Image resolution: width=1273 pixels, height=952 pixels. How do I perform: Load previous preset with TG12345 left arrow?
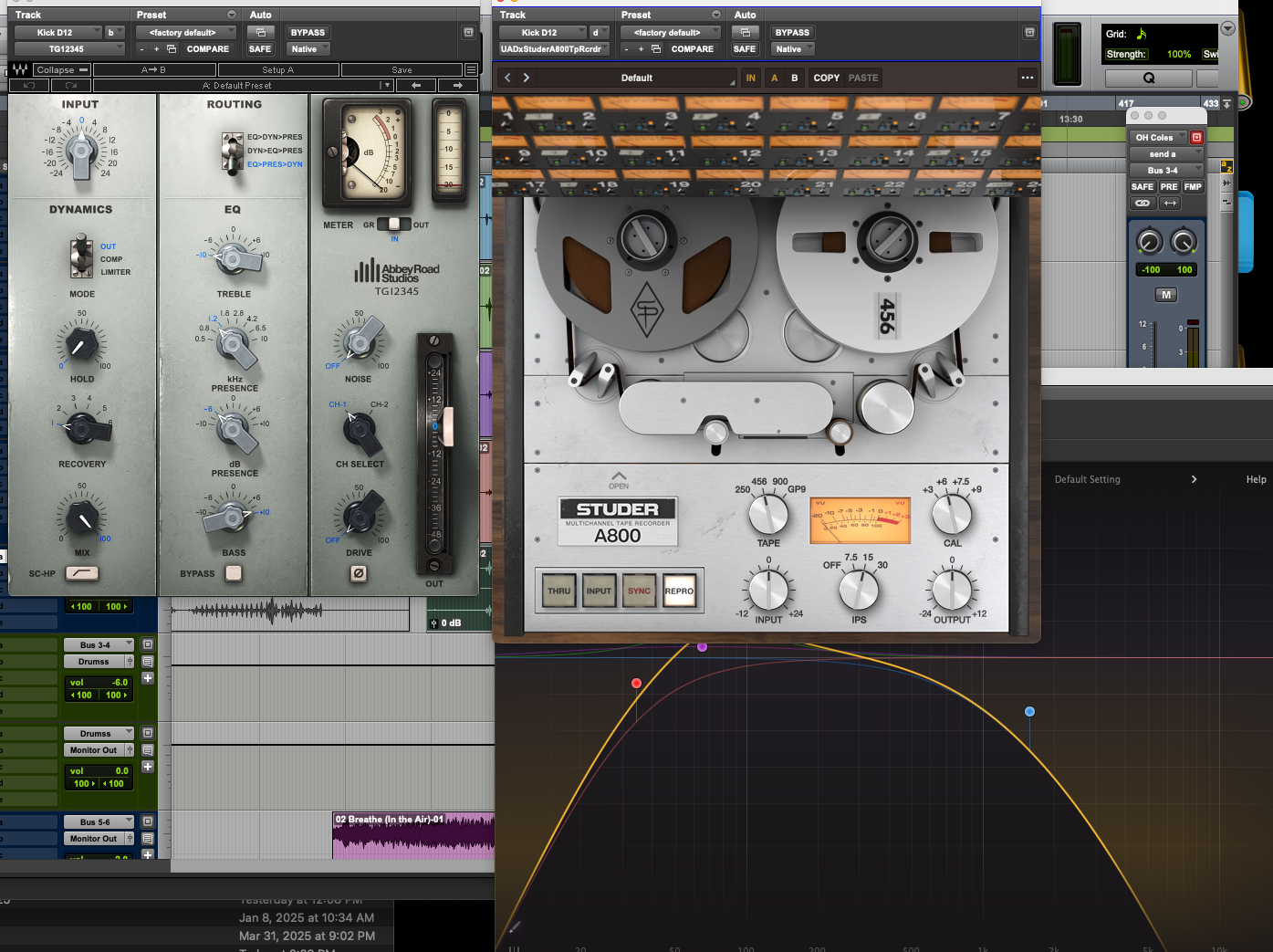(416, 85)
